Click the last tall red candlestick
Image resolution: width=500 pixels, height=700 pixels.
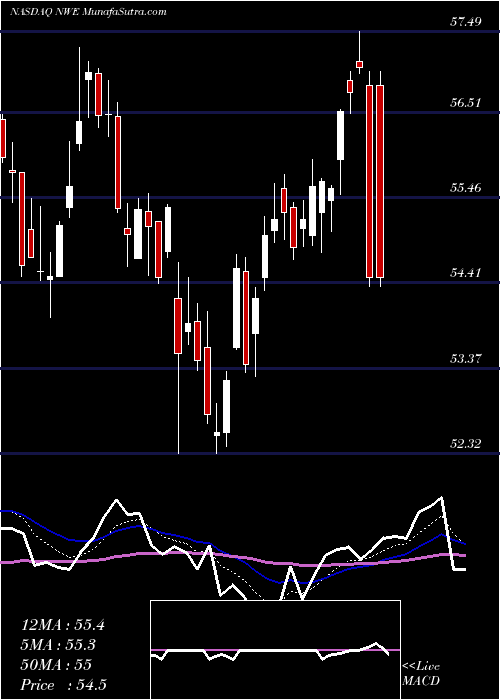(380, 181)
